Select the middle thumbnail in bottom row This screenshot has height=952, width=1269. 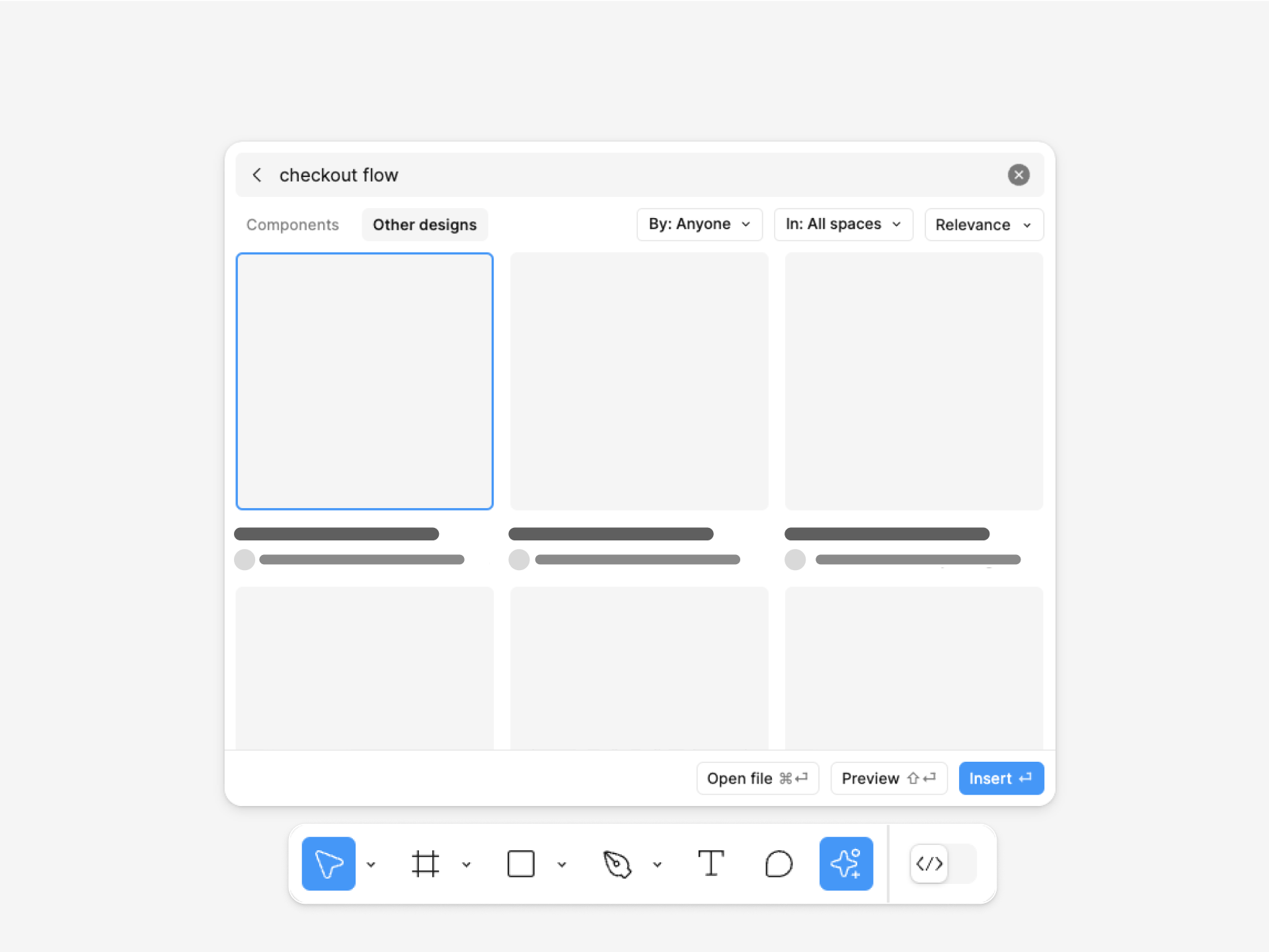(x=639, y=668)
